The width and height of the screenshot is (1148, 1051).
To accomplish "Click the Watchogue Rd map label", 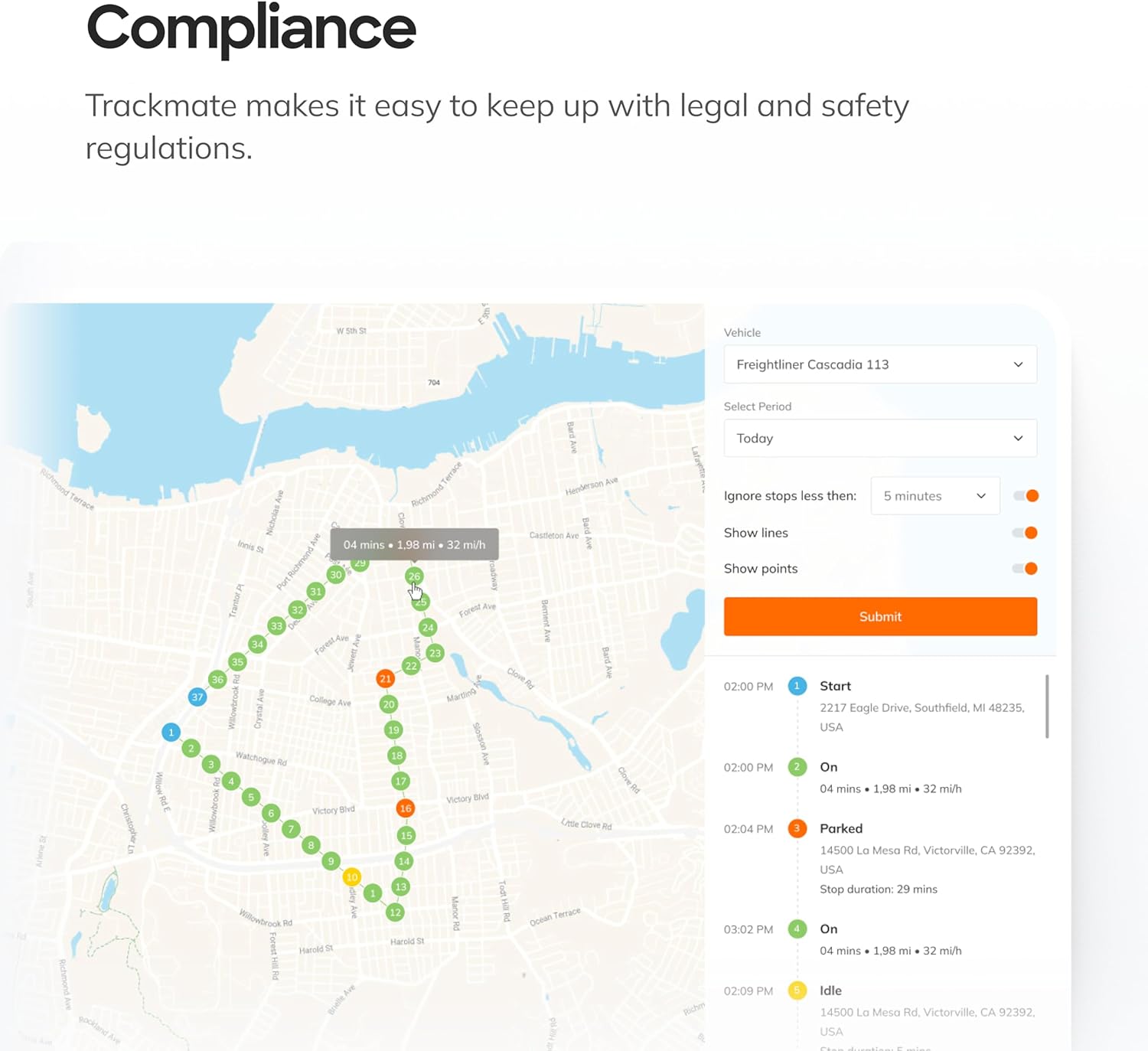I will point(261,759).
